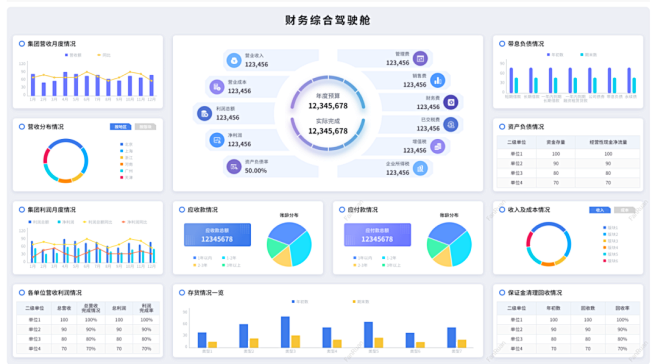Click the 财务综合驾驶舱 dashboard title

[x=328, y=20]
